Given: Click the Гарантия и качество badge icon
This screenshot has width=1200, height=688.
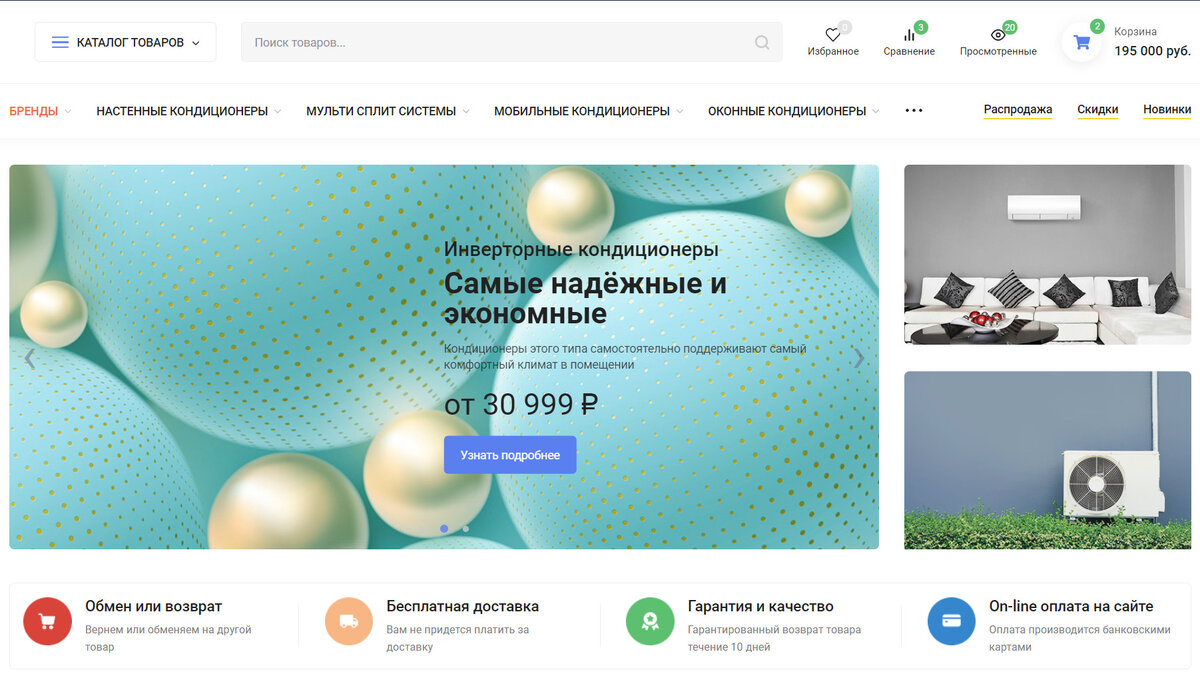Looking at the screenshot, I should click(650, 621).
